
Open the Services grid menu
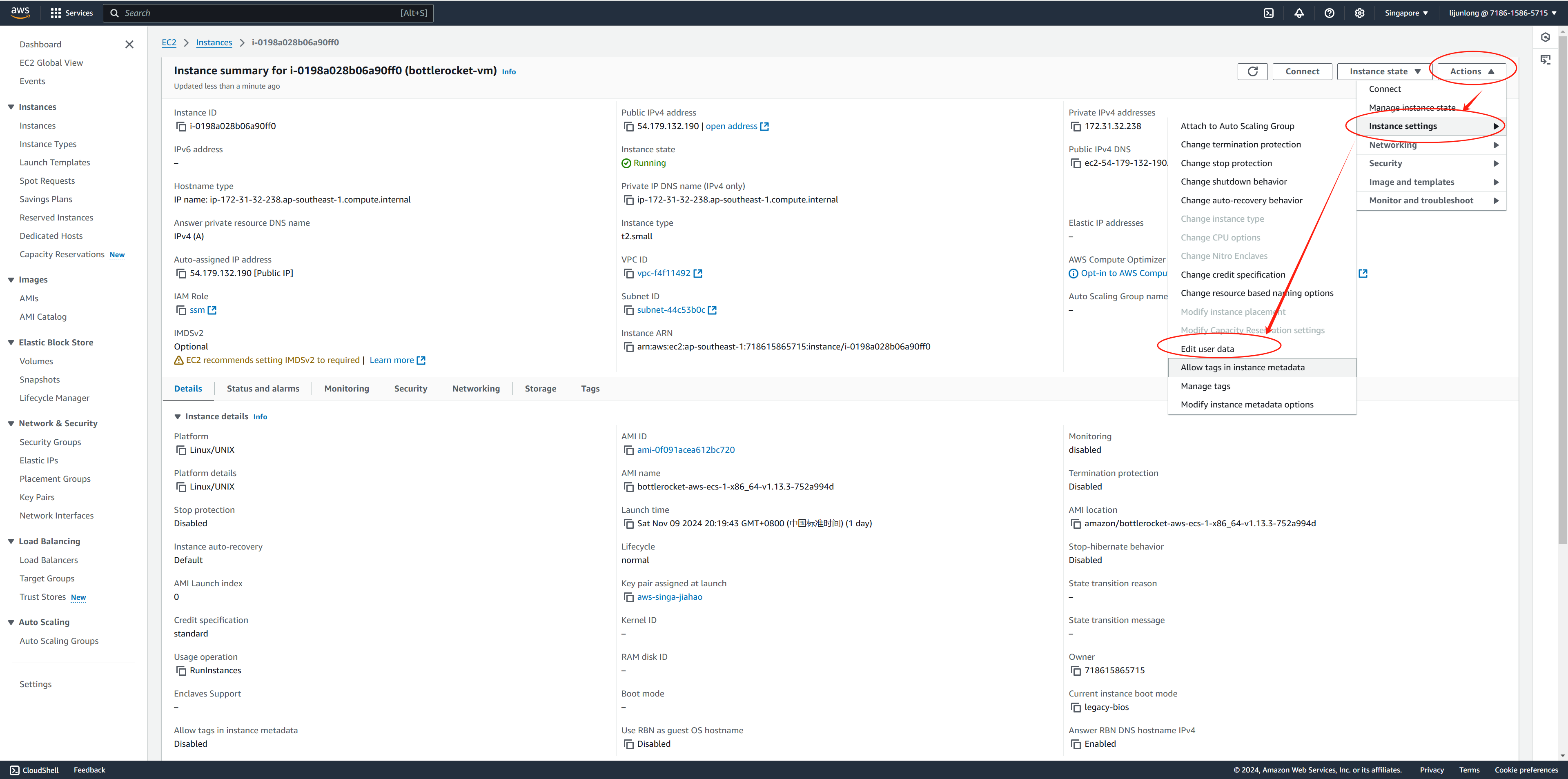click(72, 13)
